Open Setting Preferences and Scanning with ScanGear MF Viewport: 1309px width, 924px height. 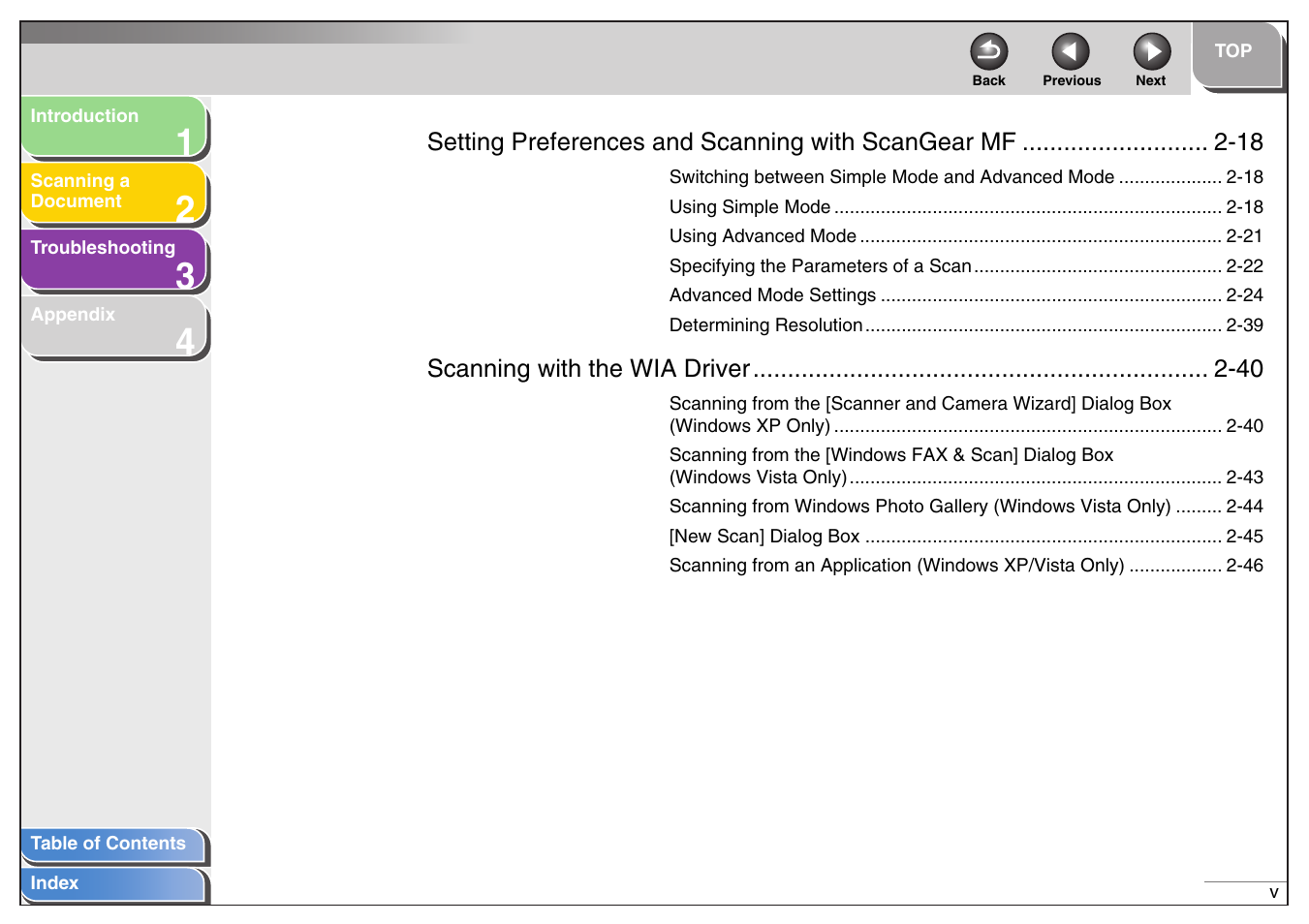click(x=845, y=142)
